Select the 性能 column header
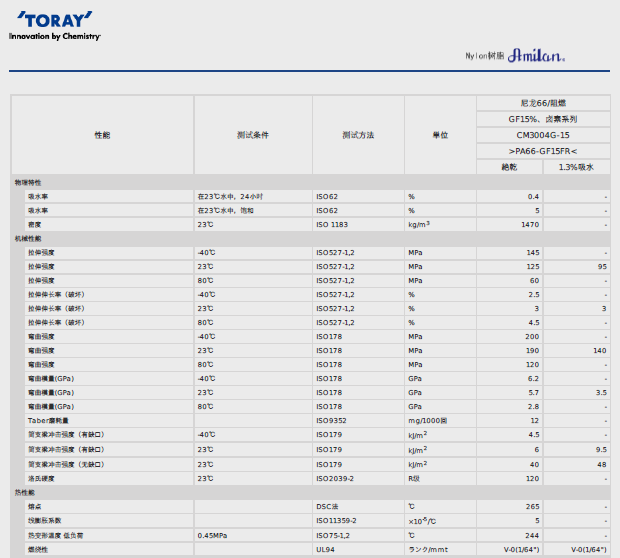This screenshot has width=620, height=558. 102,135
